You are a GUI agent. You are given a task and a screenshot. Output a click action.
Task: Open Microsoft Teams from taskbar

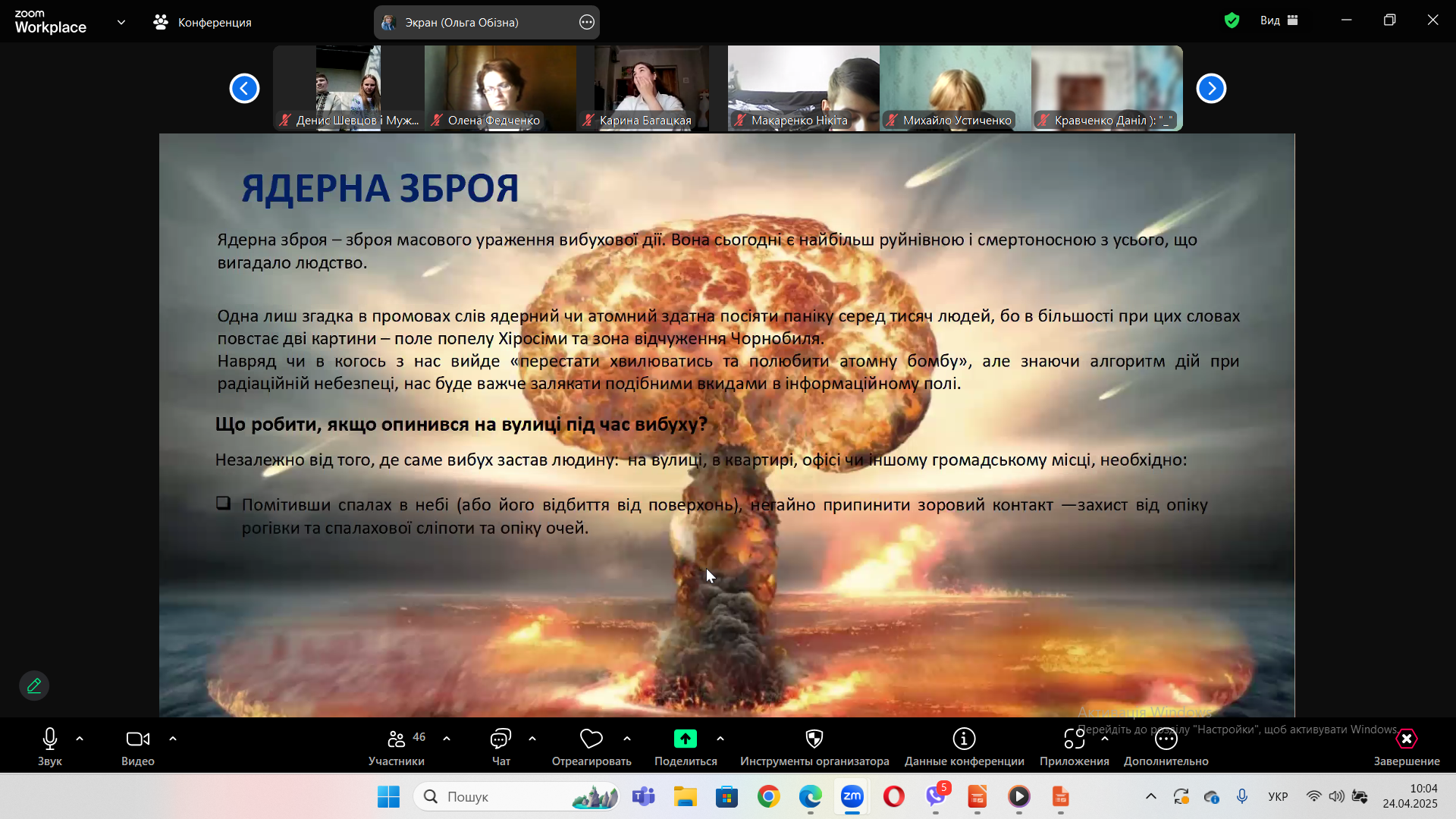point(644,797)
